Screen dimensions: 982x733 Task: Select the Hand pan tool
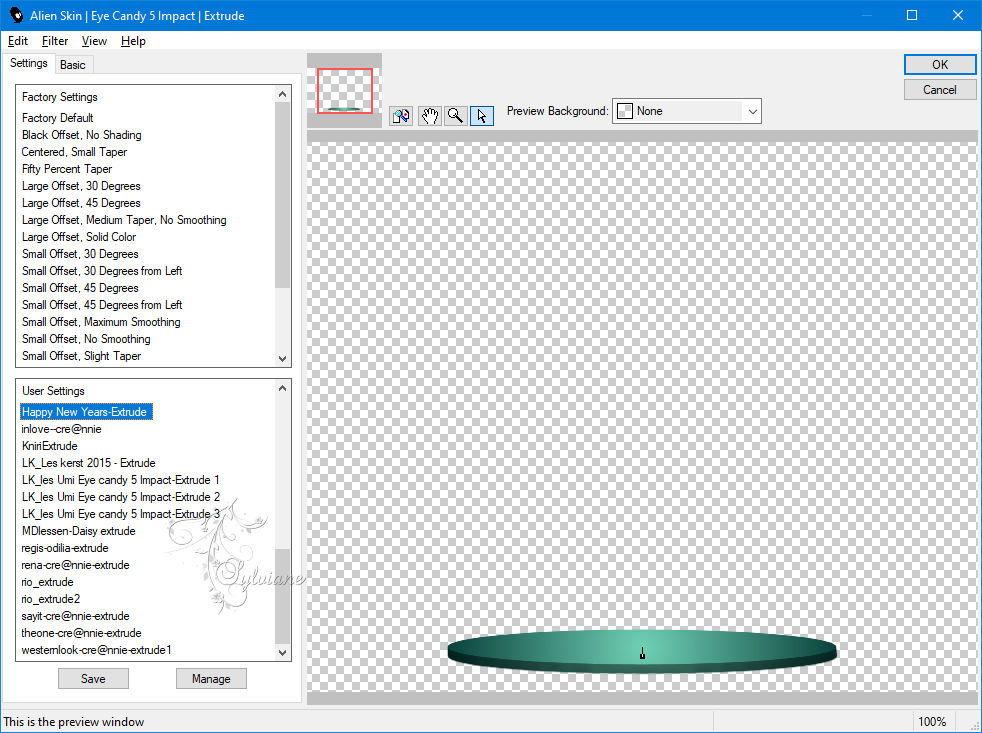coord(429,116)
